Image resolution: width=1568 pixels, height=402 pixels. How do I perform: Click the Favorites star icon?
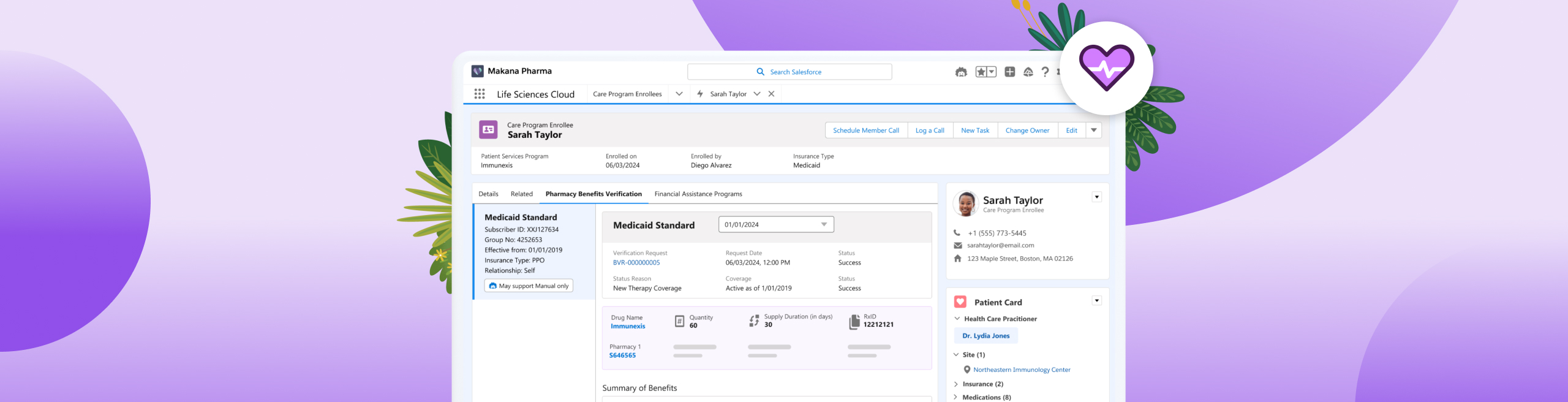981,72
